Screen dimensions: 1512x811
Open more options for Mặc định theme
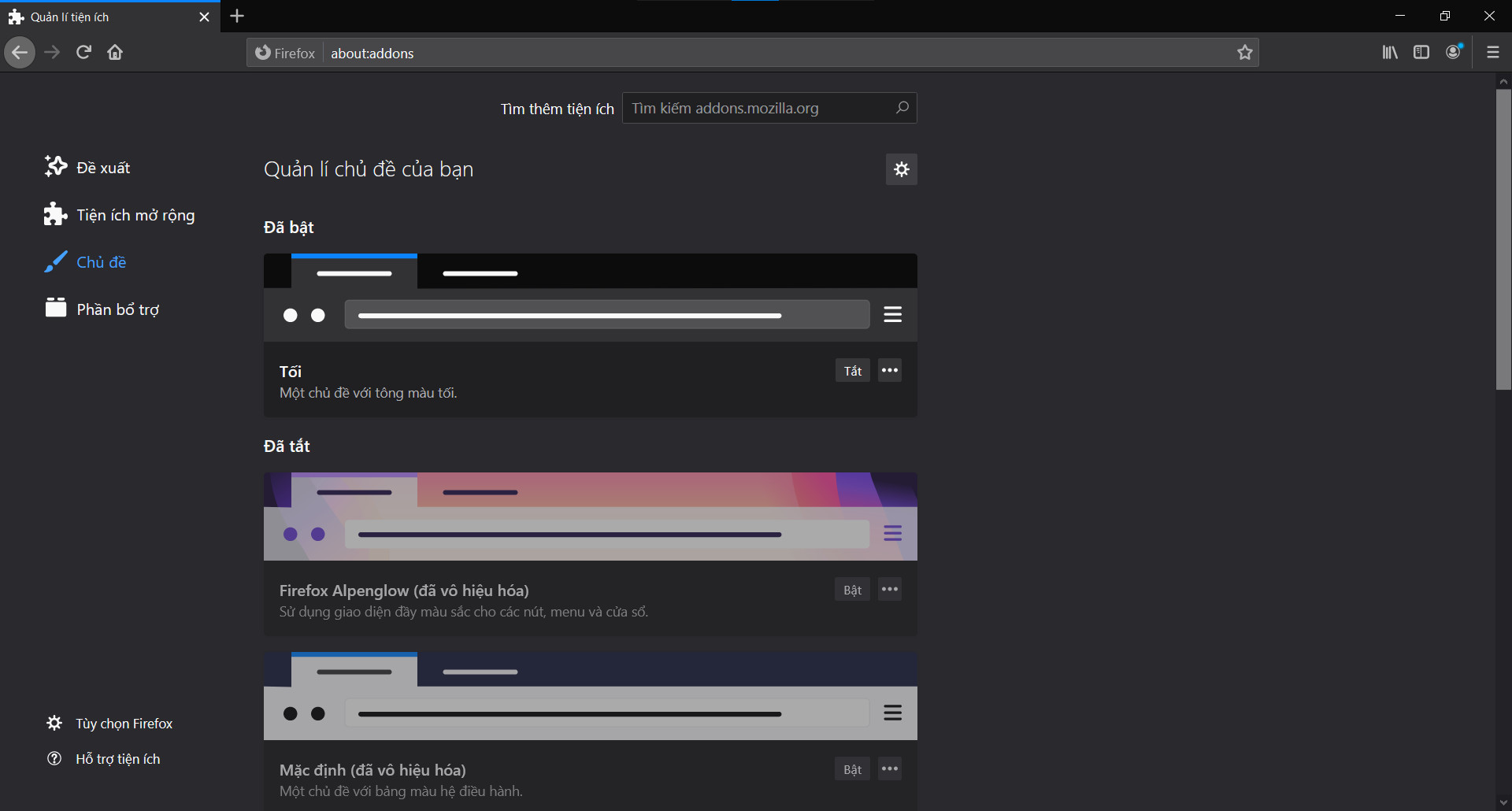tap(889, 768)
